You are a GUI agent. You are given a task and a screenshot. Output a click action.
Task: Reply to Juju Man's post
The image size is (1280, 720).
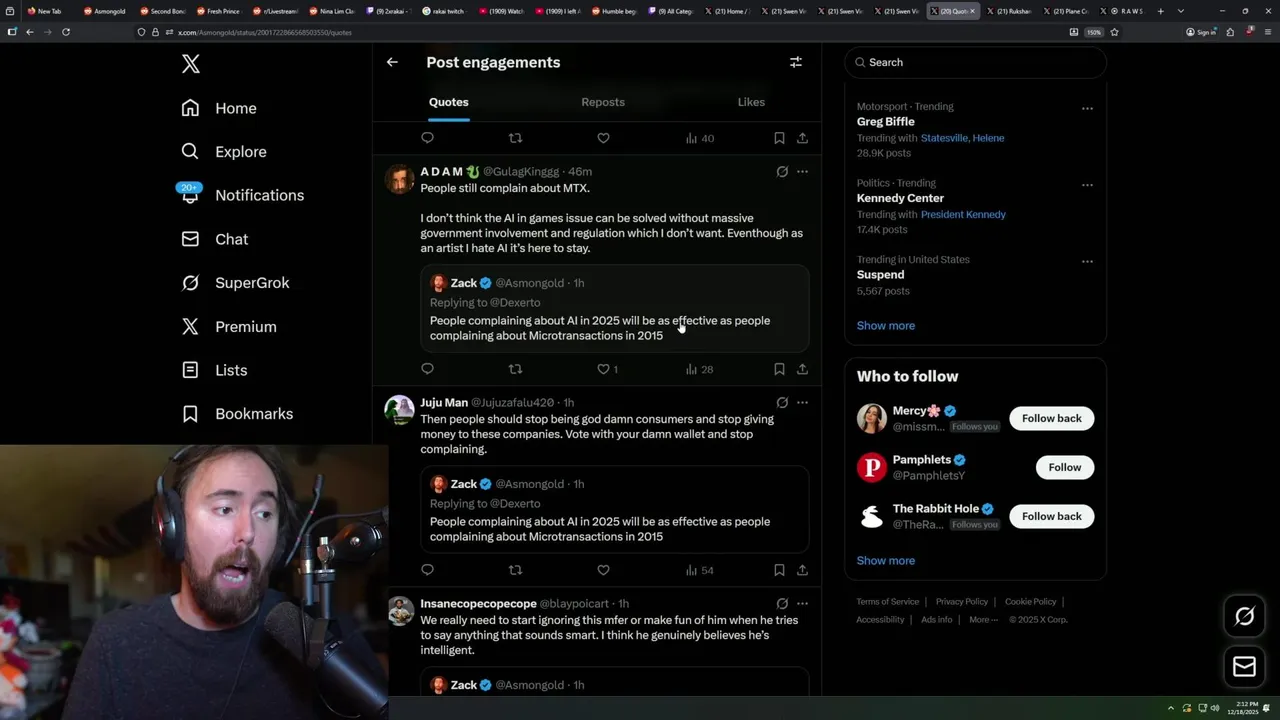(x=428, y=570)
